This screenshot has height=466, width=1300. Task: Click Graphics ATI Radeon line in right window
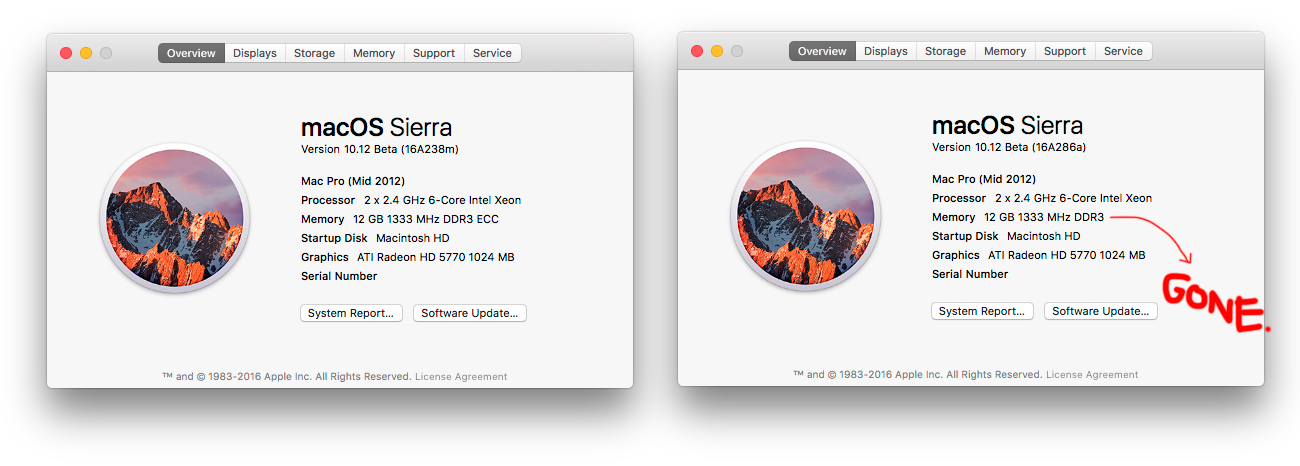pos(1039,255)
